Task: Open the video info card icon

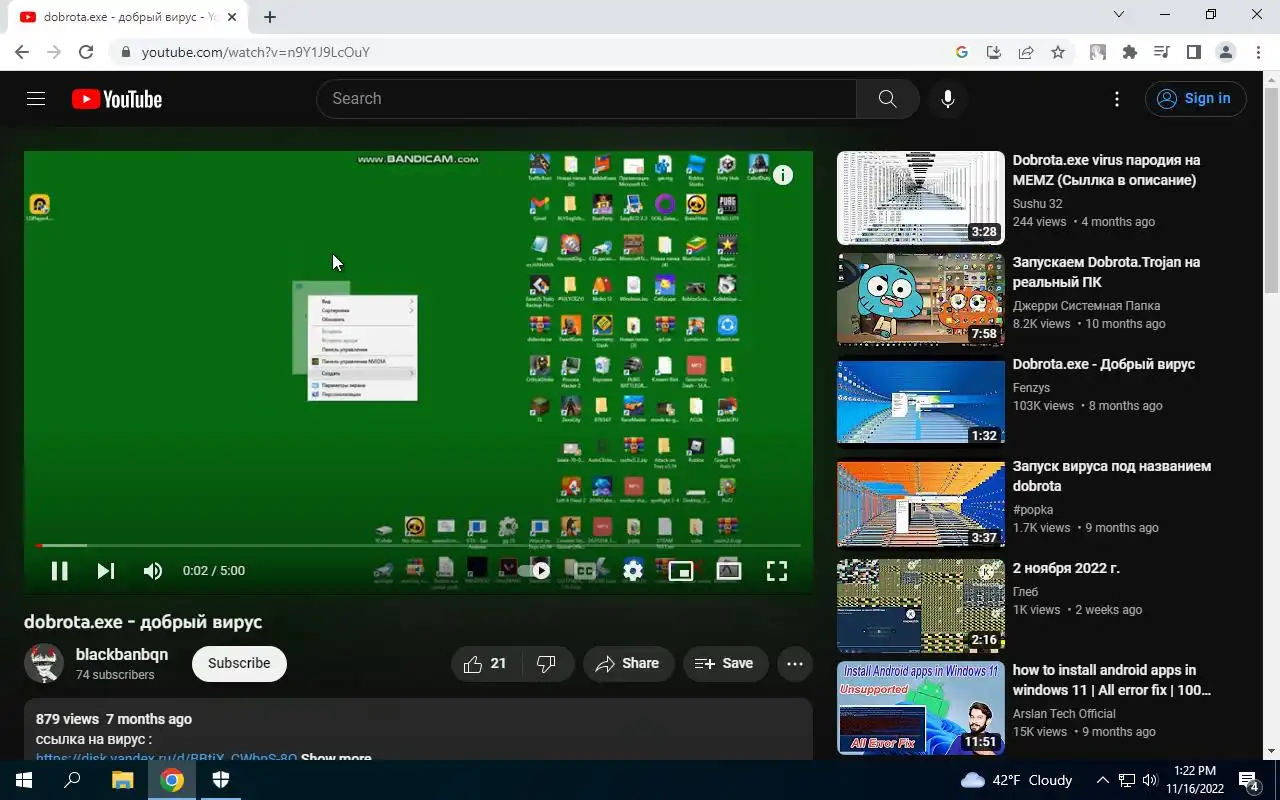Action: 783,175
